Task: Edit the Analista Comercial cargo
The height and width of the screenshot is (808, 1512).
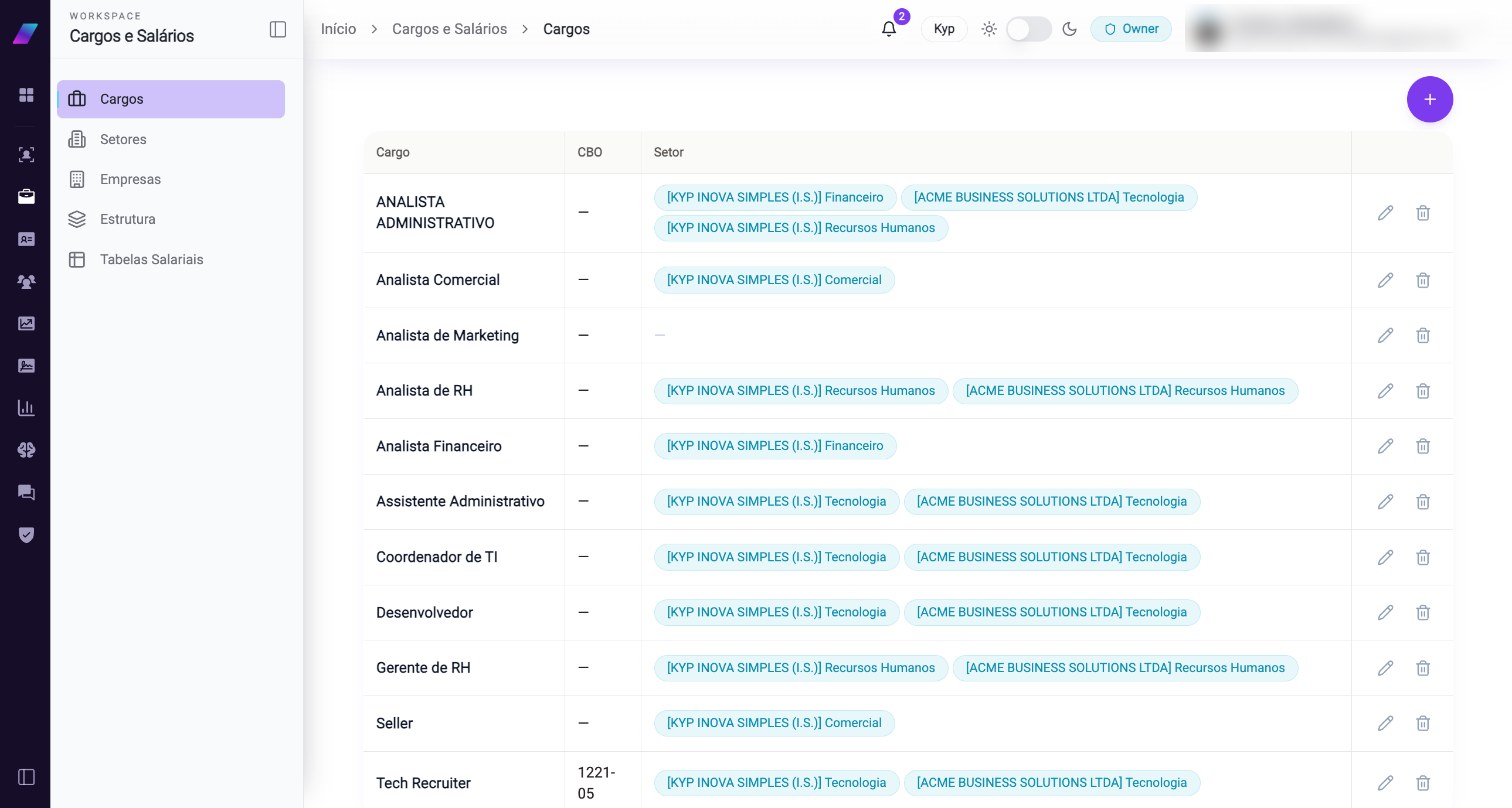Action: pos(1385,280)
